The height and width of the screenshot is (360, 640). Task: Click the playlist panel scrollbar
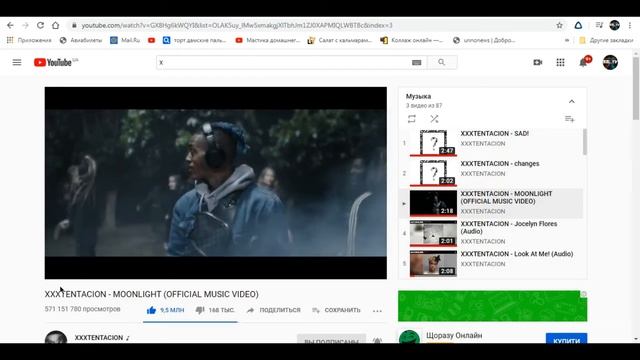pos(585,142)
